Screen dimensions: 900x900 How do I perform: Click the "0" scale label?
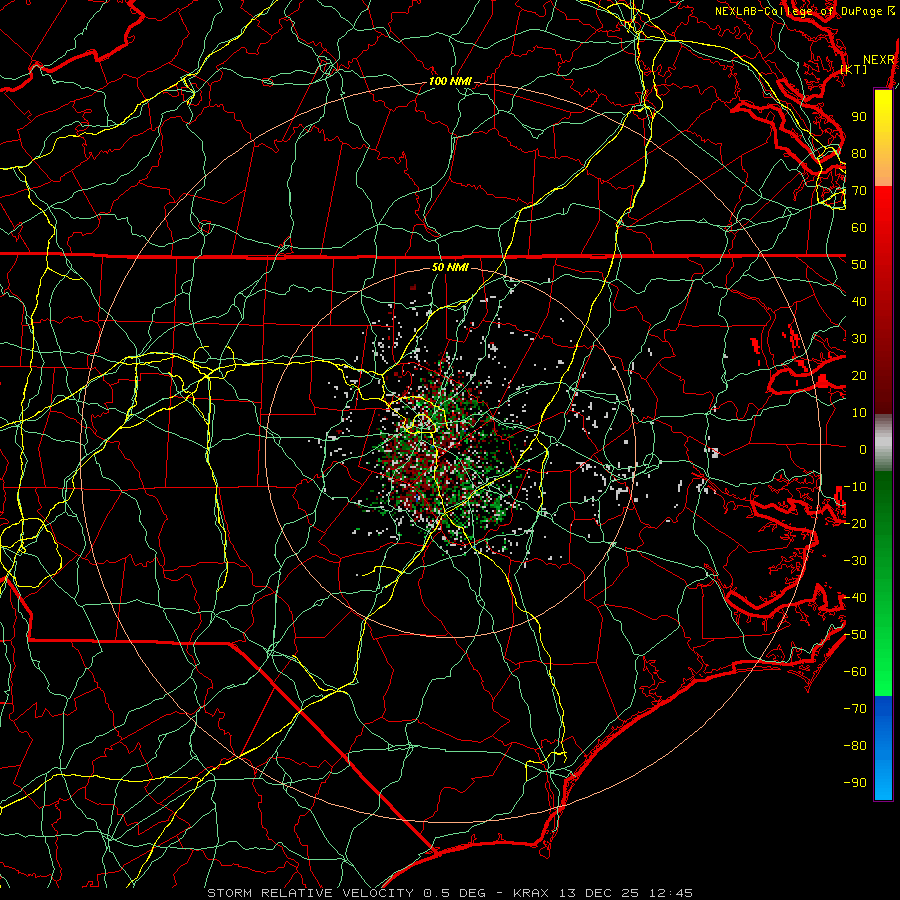point(863,450)
